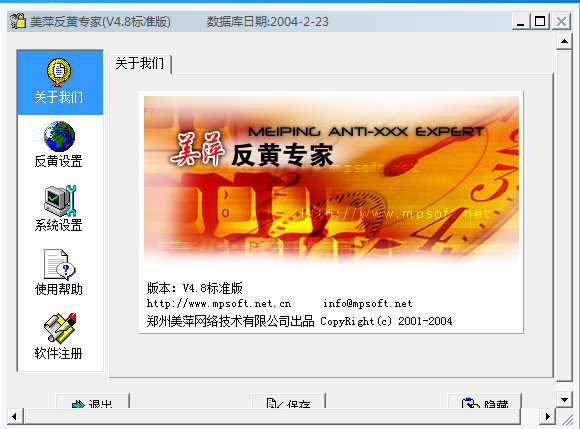
Task: Click the 版本: V4.8标准版 text
Action: pyautogui.click(x=195, y=288)
